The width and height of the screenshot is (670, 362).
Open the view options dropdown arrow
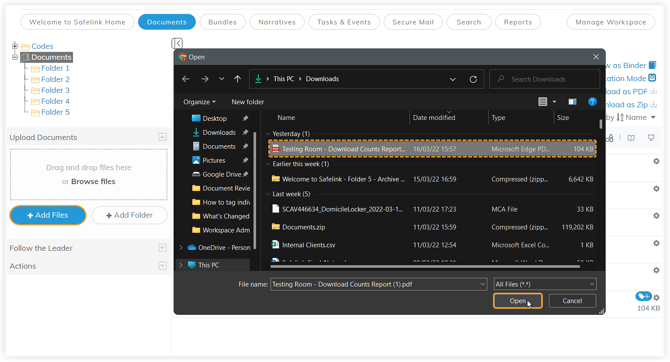pos(554,102)
